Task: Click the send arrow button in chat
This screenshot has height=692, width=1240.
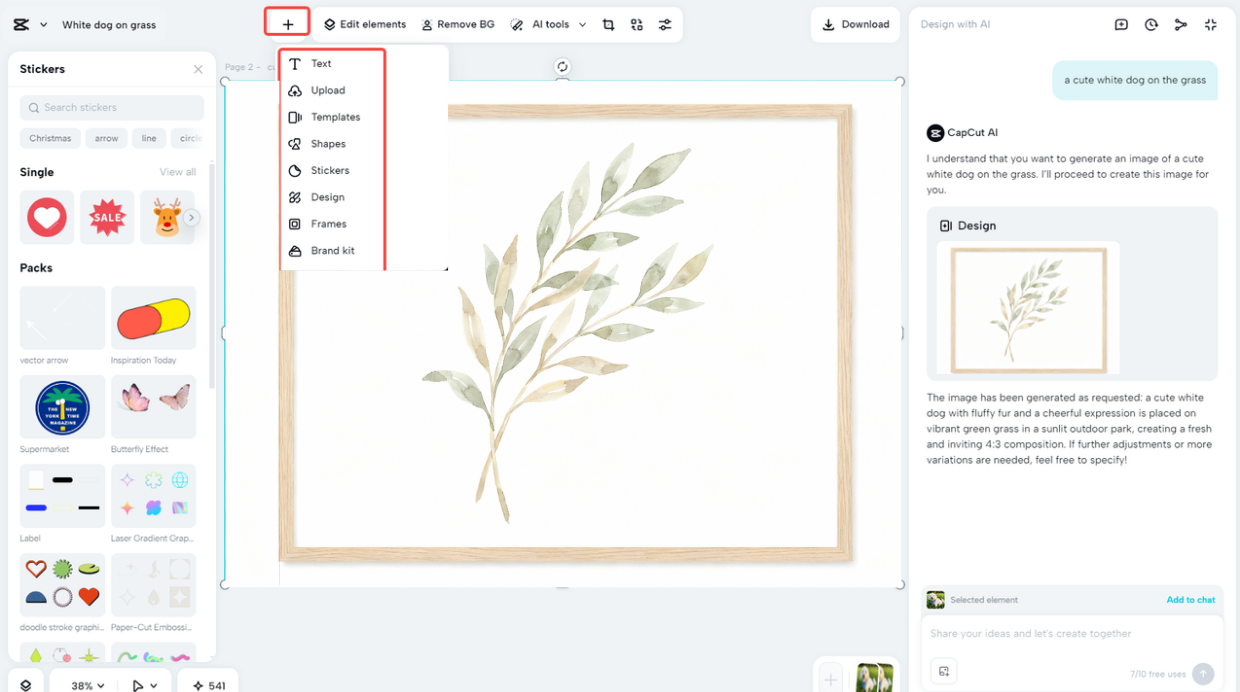Action: tap(1203, 674)
